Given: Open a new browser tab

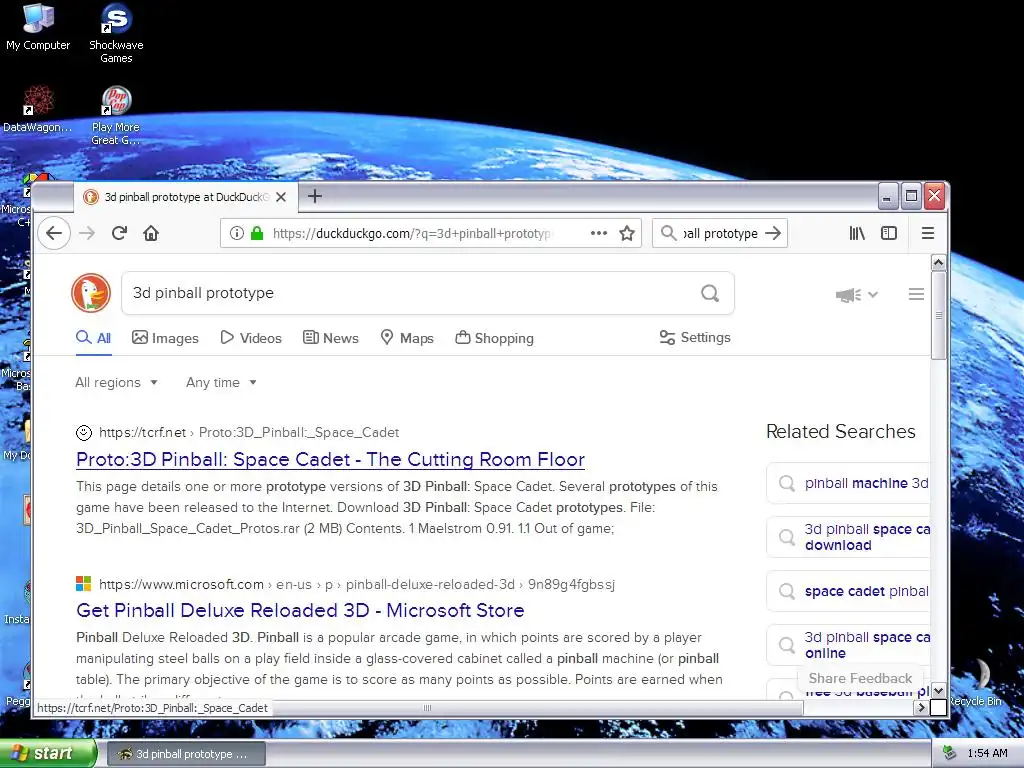Looking at the screenshot, I should click(315, 196).
